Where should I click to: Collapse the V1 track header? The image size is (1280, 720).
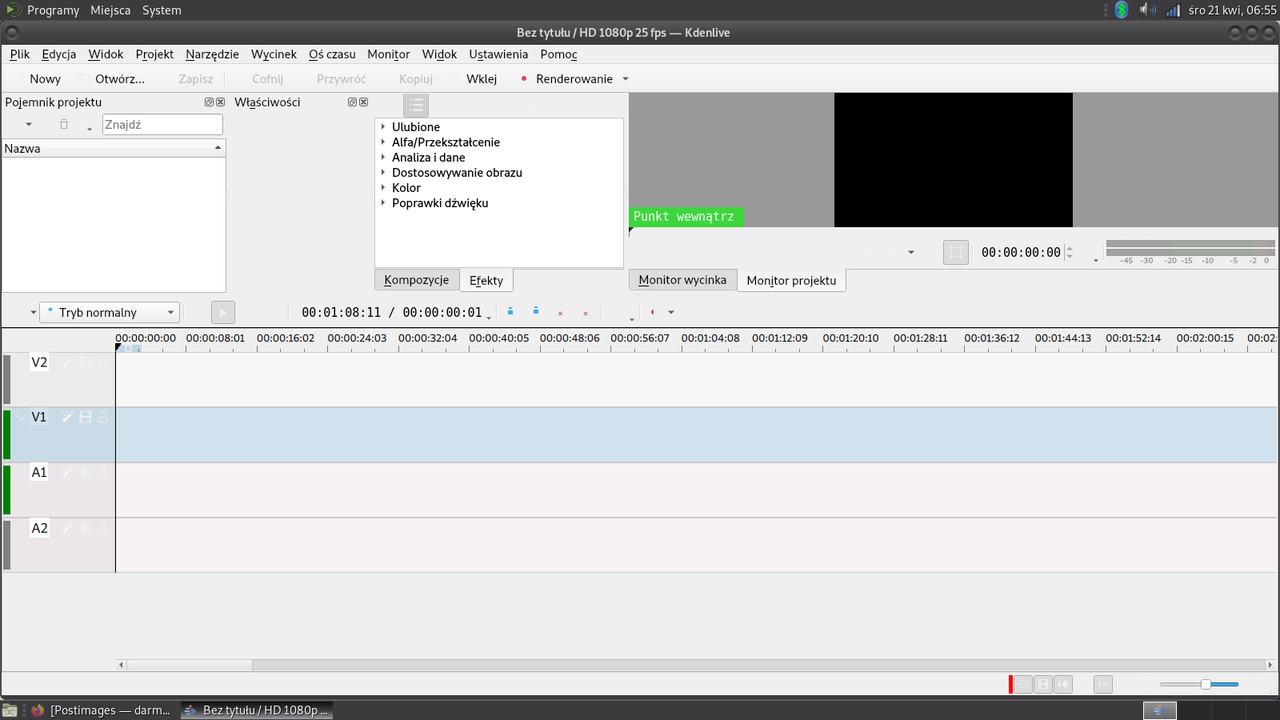tap(20, 417)
